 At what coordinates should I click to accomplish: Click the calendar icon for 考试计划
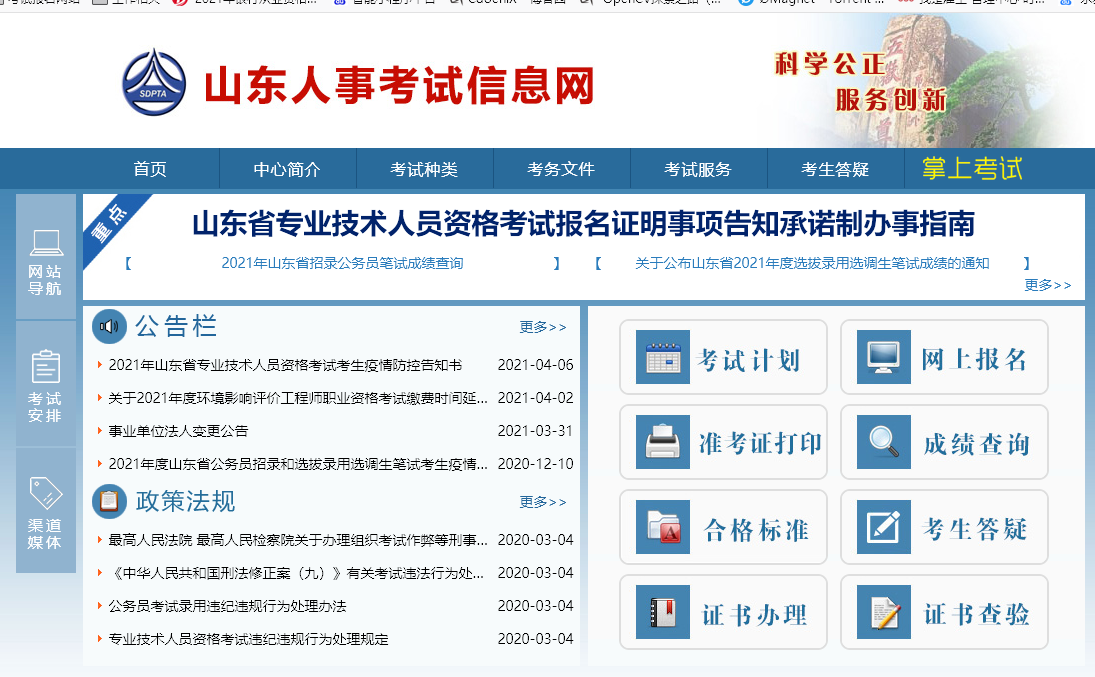pyautogui.click(x=662, y=358)
